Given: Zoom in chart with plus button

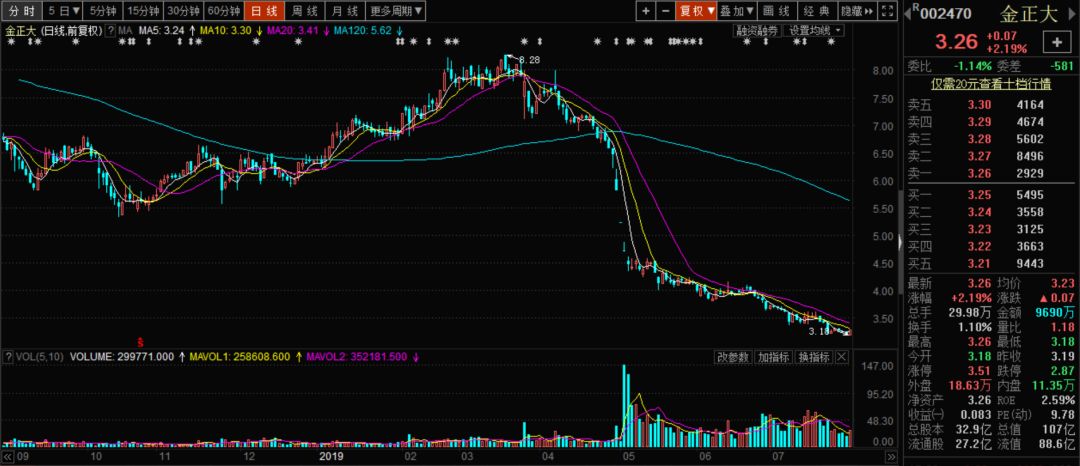Looking at the screenshot, I should click(645, 11).
